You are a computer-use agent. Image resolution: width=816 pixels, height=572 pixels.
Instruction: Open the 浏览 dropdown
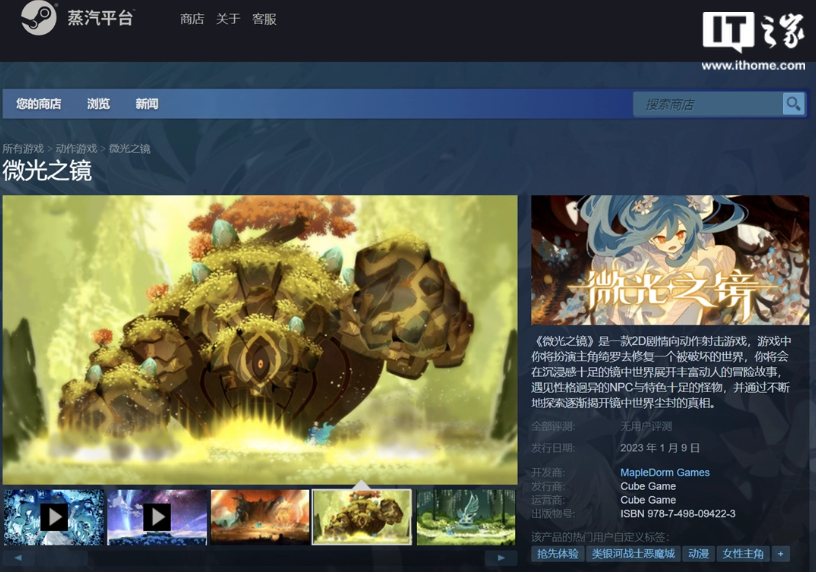[x=98, y=104]
